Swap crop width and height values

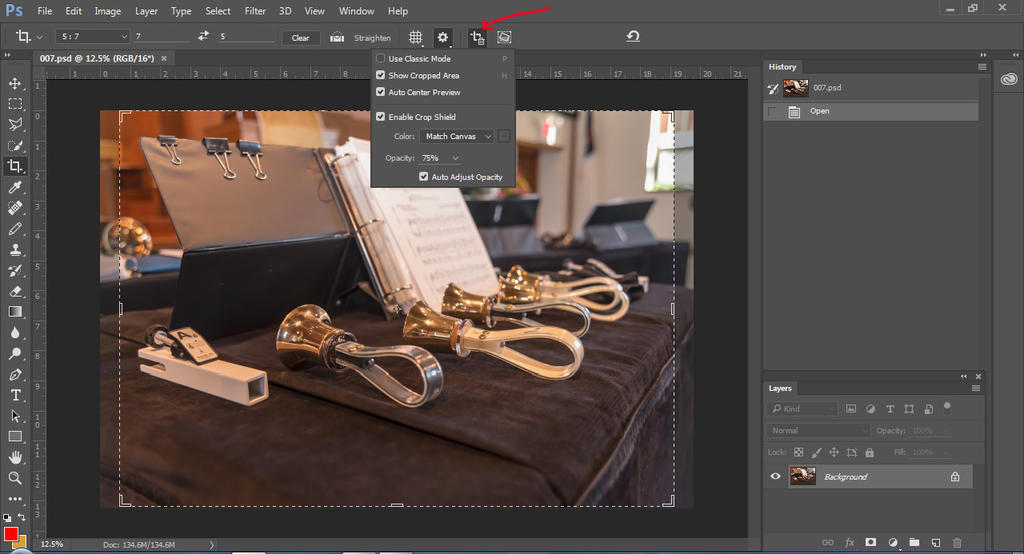[204, 37]
